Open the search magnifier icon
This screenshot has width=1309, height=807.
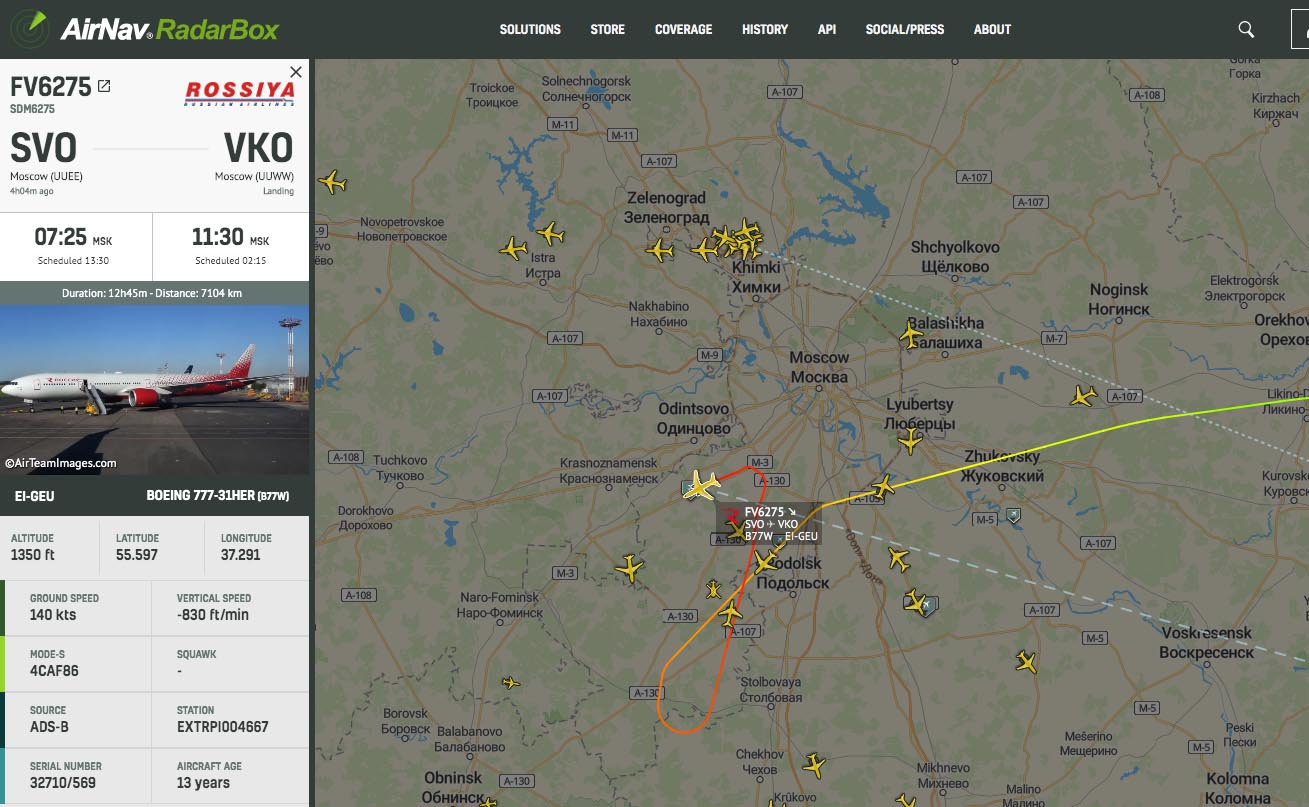pyautogui.click(x=1246, y=29)
